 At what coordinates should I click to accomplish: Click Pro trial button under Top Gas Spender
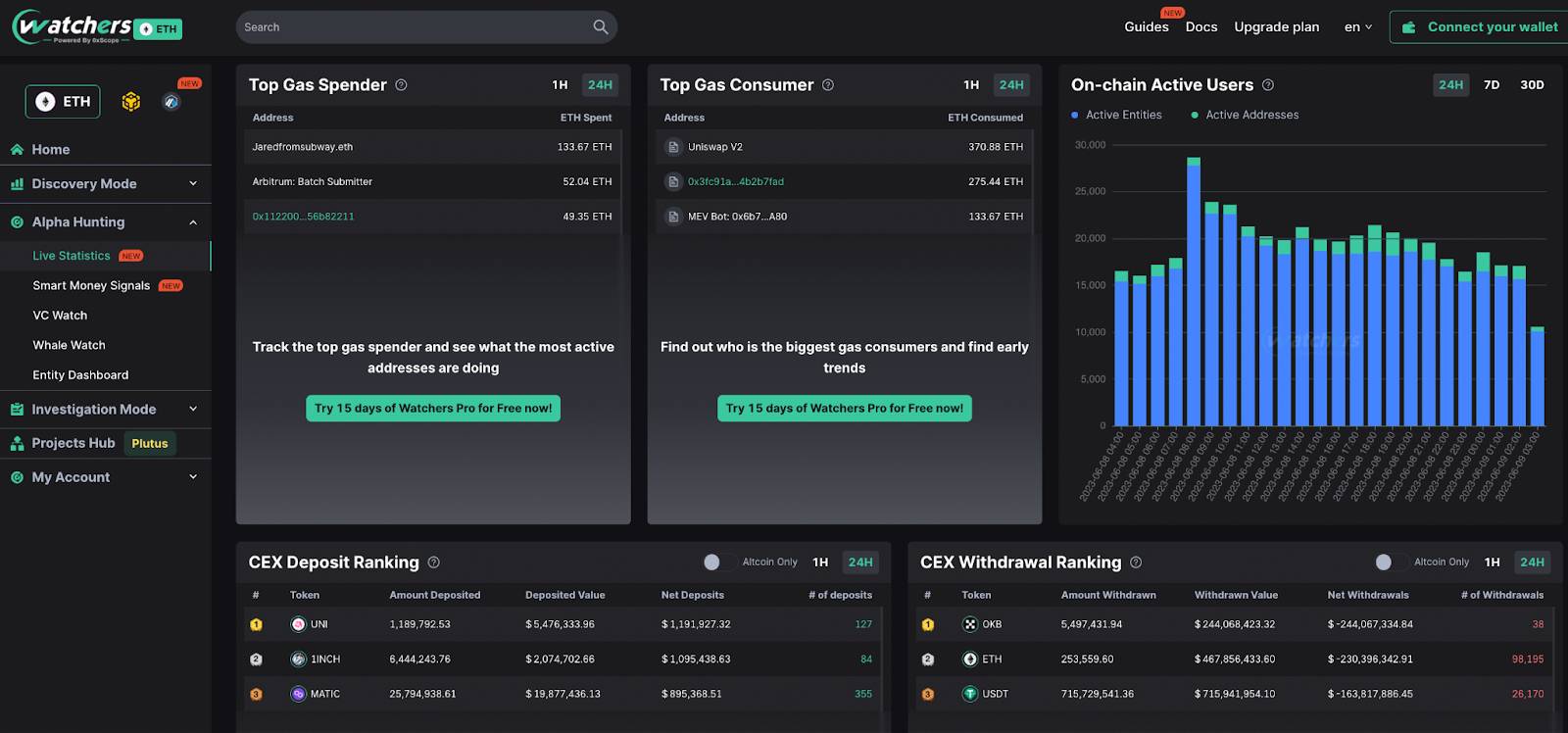click(x=433, y=409)
